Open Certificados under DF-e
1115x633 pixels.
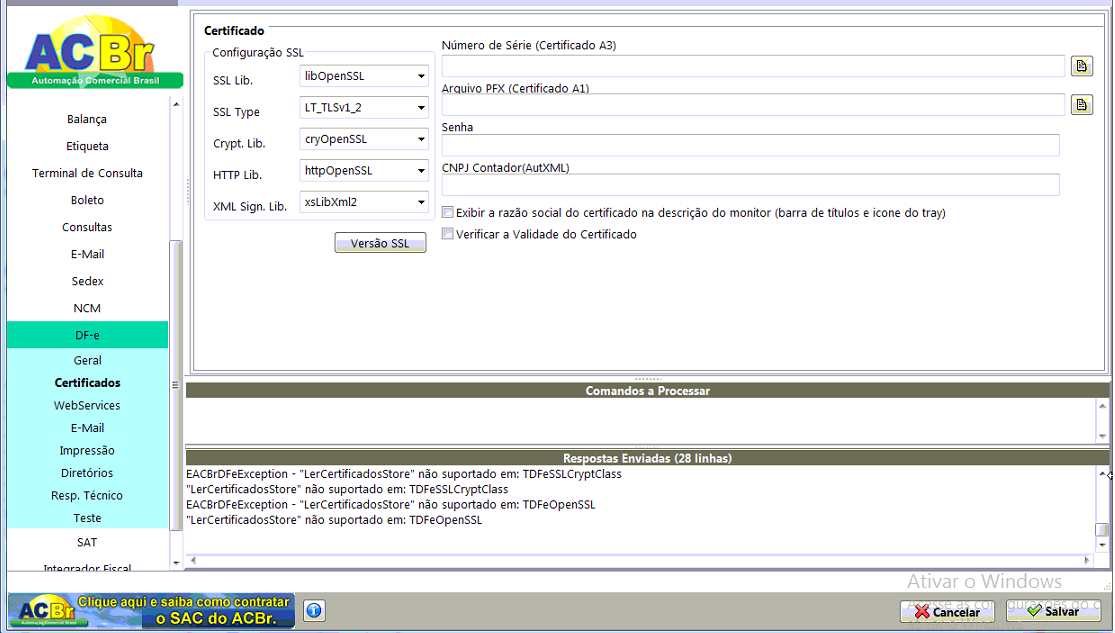click(x=87, y=383)
